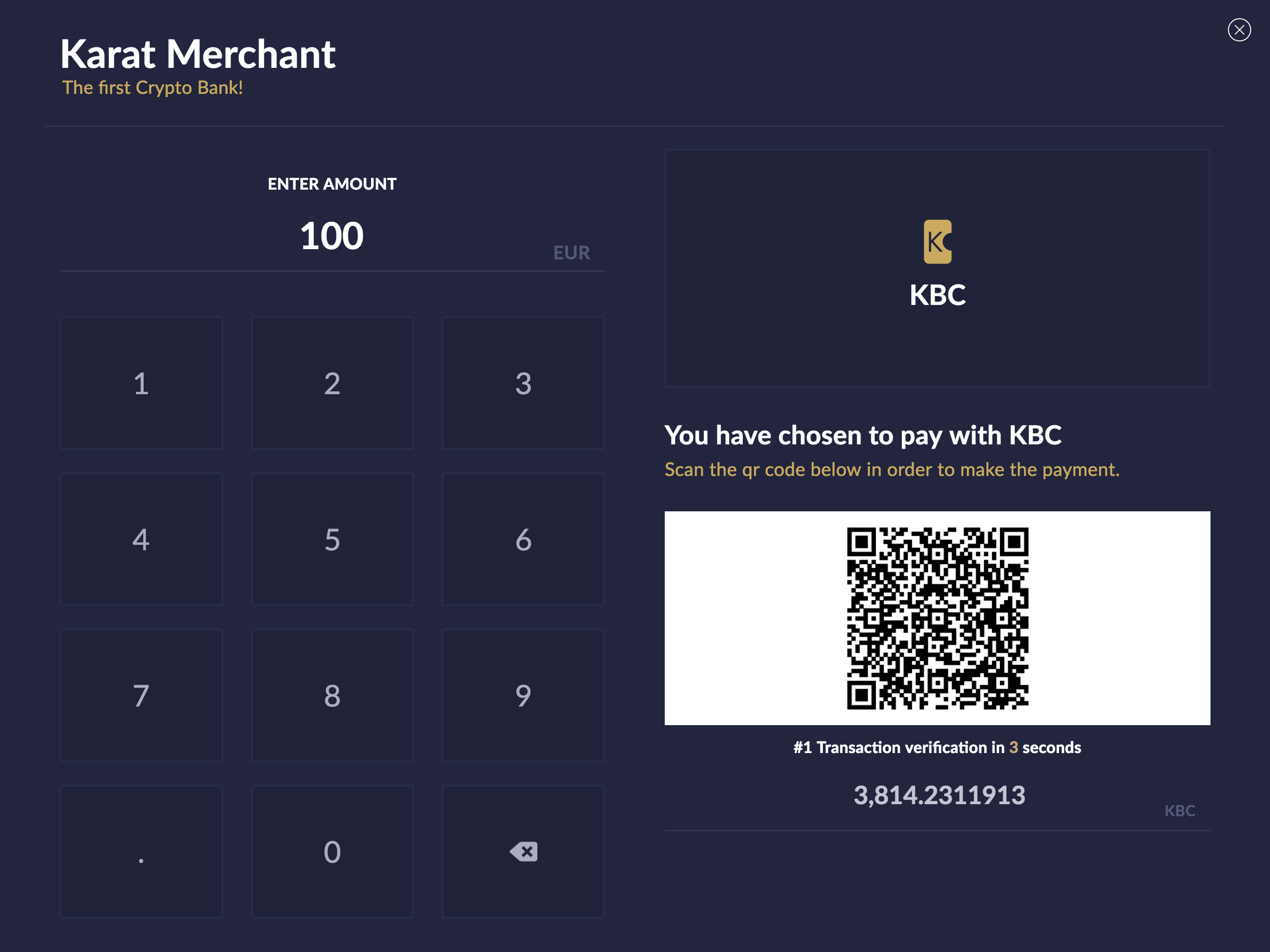
Task: Tap keypad digit 0
Action: tap(332, 852)
